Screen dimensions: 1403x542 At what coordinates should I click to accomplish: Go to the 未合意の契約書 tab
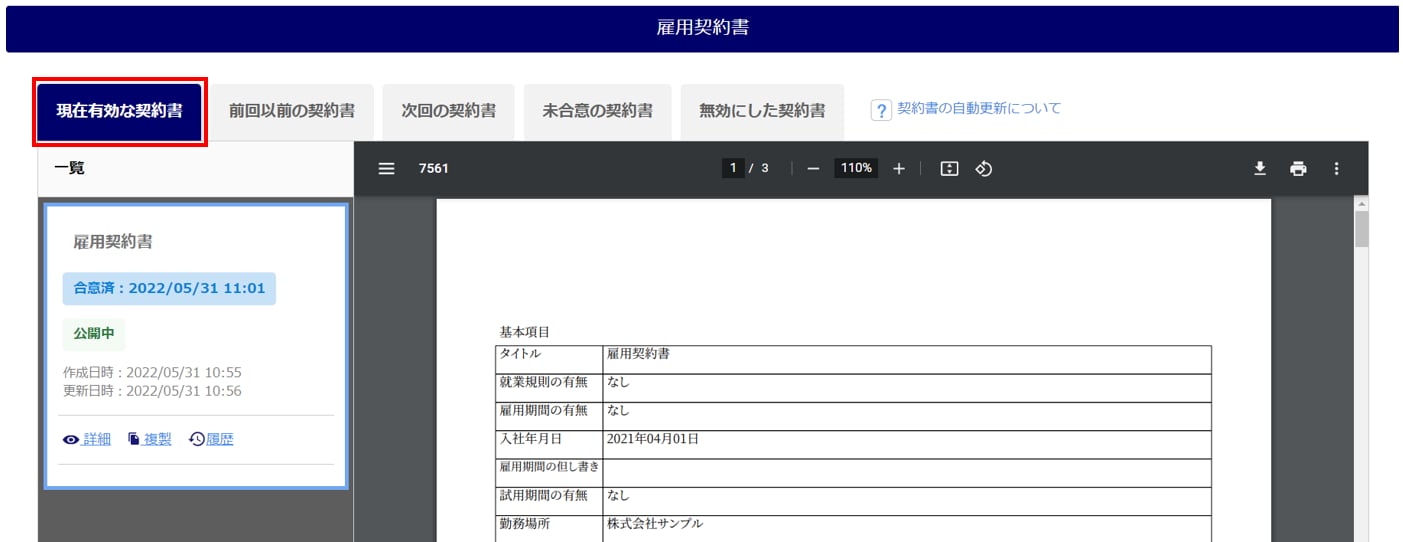pos(597,111)
